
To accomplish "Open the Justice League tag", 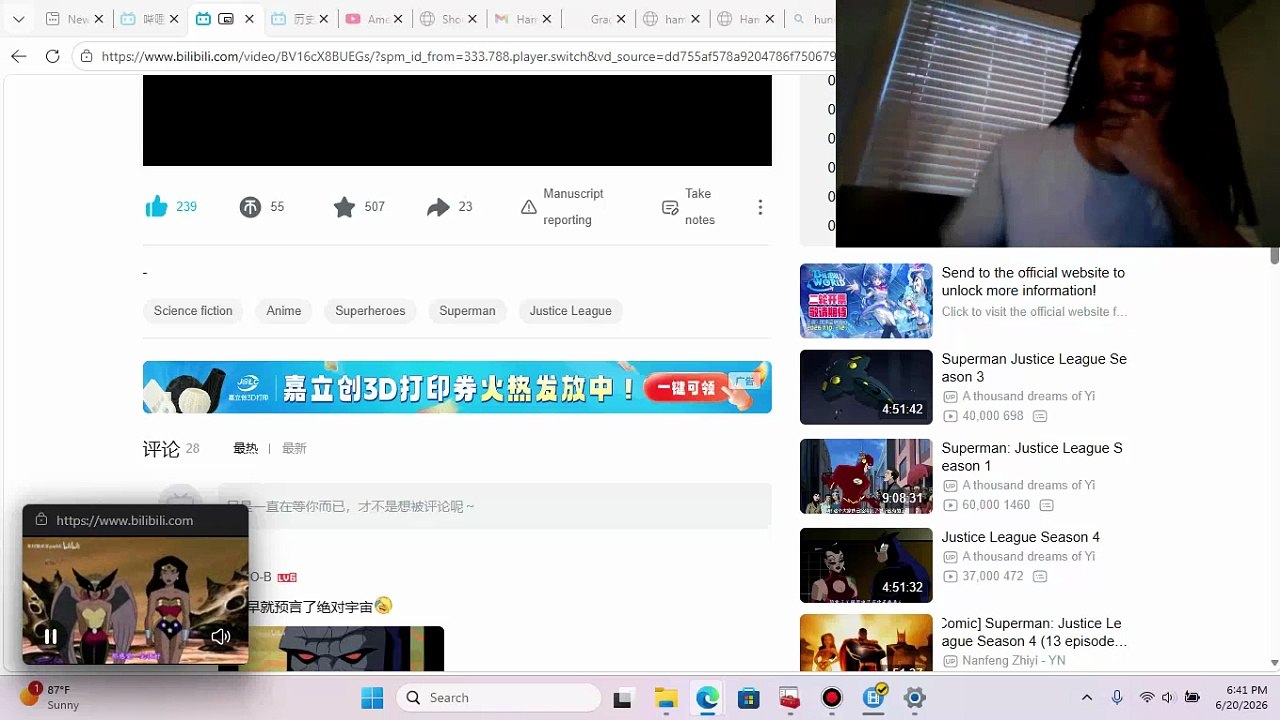I will 570,311.
